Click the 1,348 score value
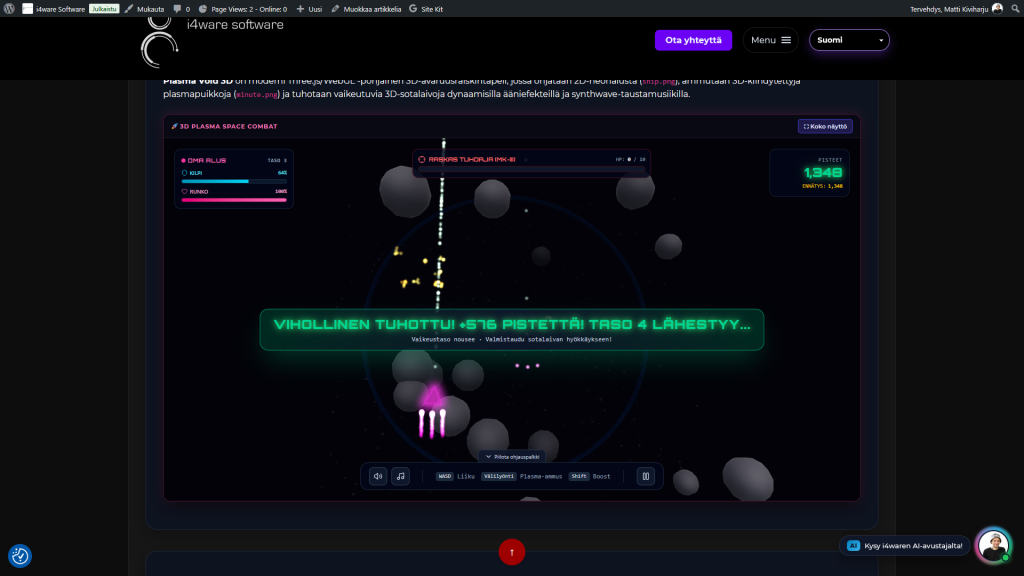 pyautogui.click(x=823, y=172)
